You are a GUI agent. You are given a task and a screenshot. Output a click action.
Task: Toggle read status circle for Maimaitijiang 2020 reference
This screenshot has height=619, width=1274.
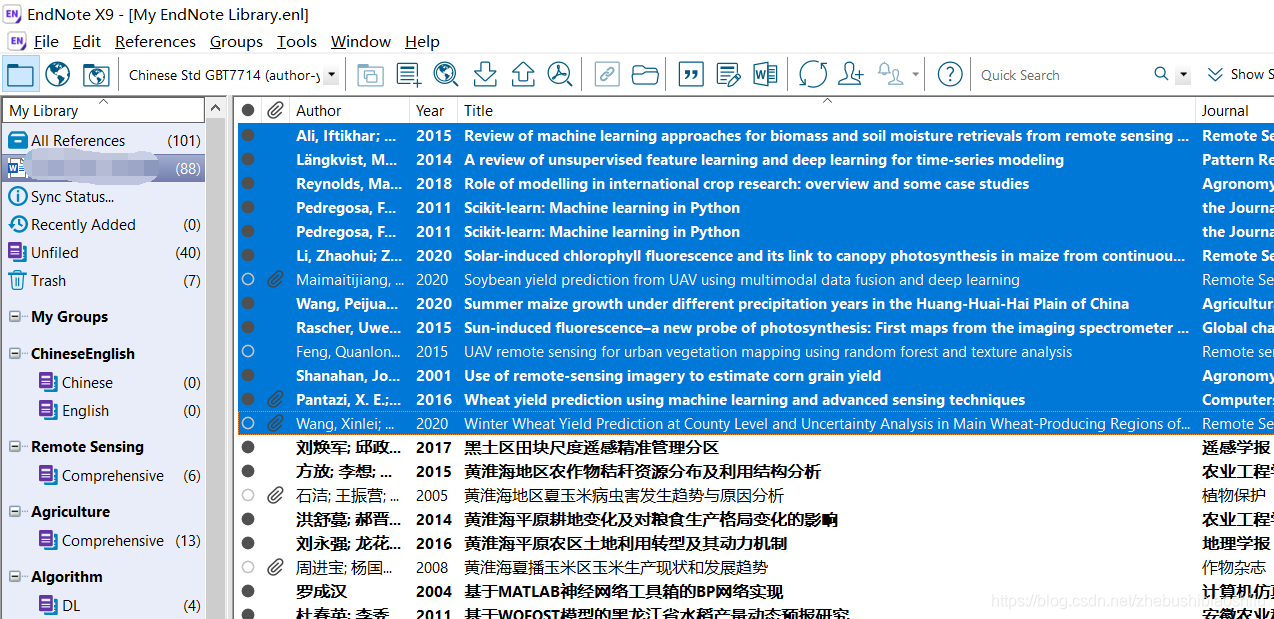[x=248, y=279]
